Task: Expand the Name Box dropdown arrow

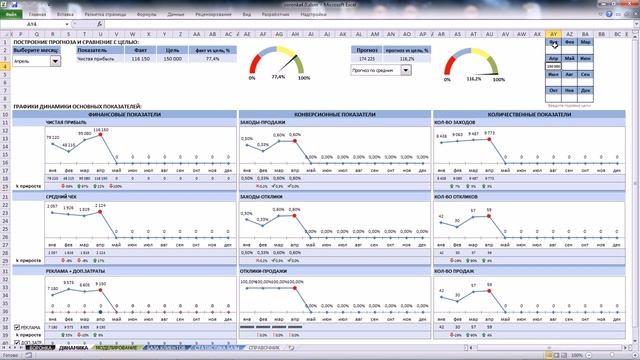Action: click(x=67, y=24)
